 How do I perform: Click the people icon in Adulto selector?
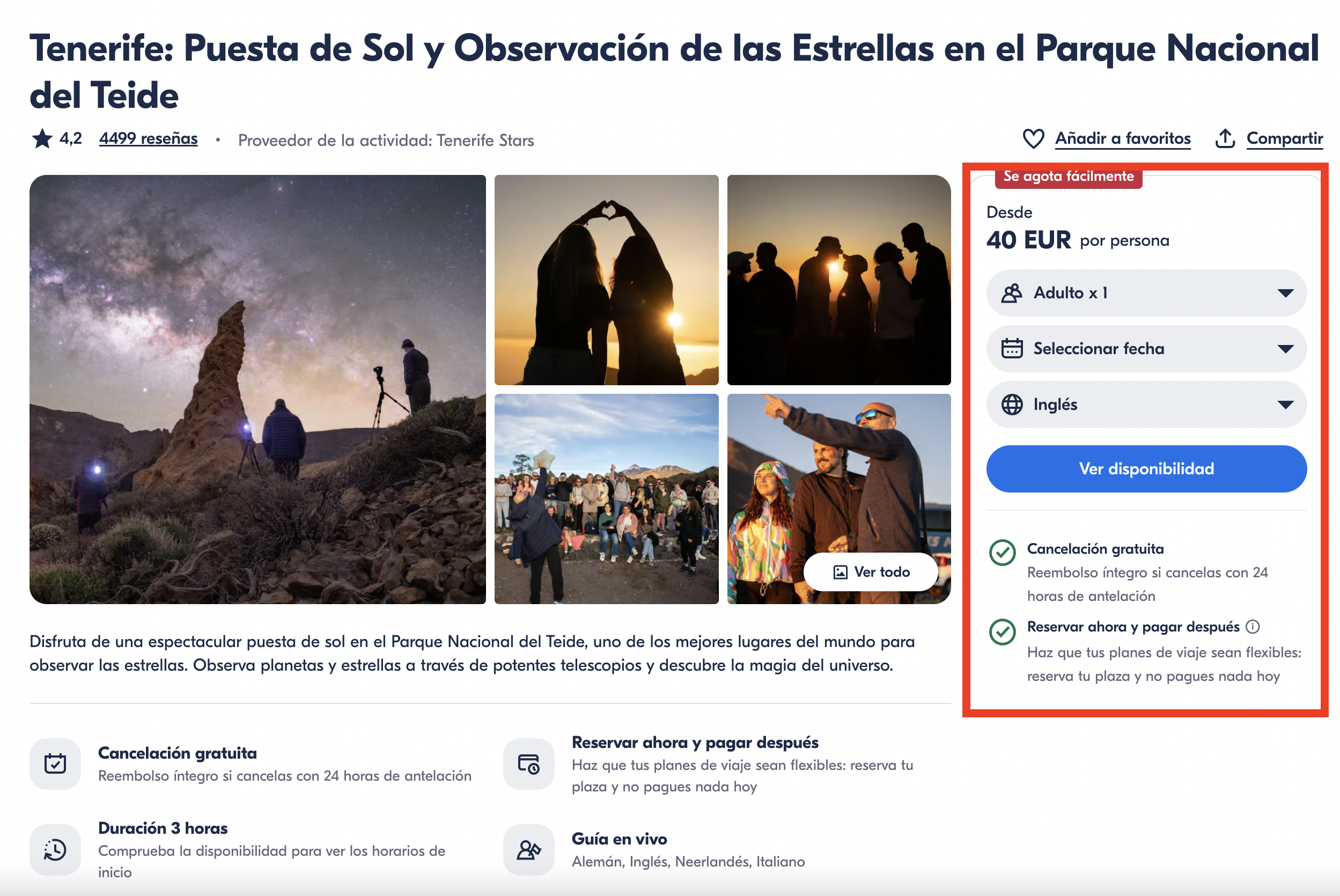point(1012,293)
